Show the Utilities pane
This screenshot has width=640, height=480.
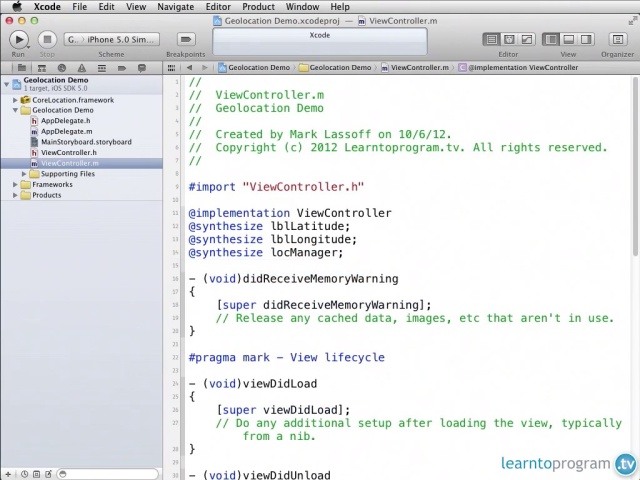click(586, 40)
